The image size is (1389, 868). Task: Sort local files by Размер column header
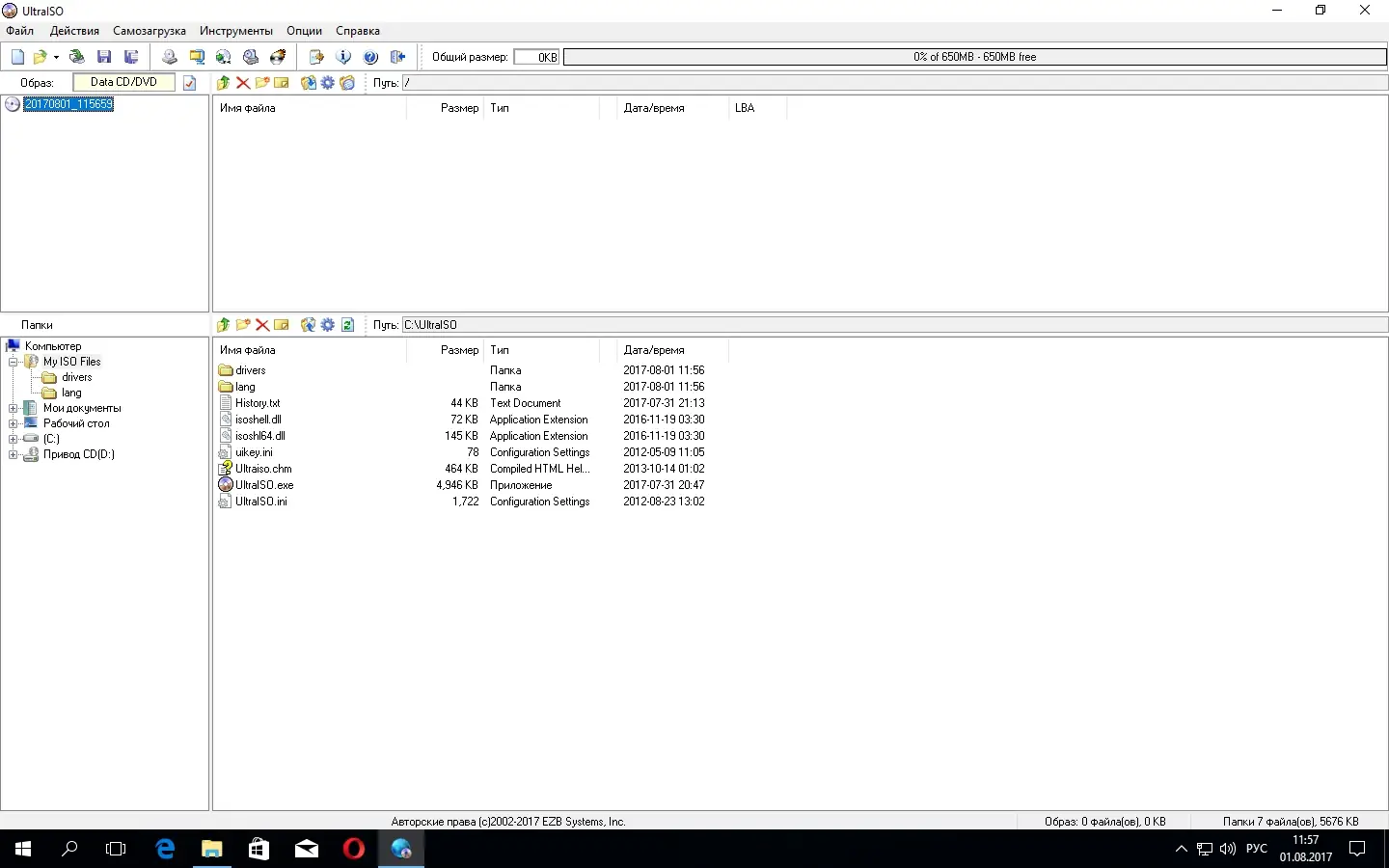444,350
